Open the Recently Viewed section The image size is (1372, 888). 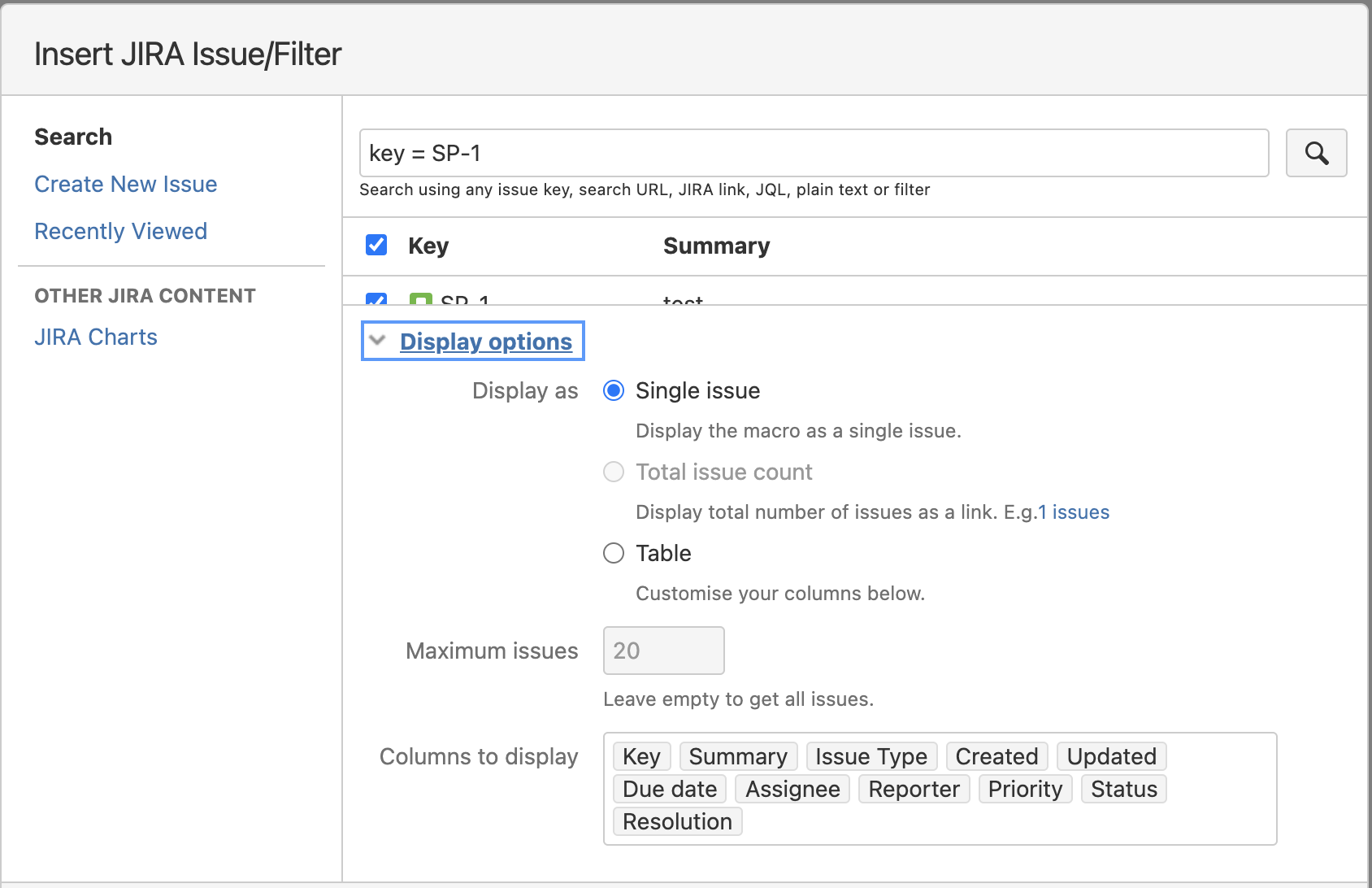point(119,231)
